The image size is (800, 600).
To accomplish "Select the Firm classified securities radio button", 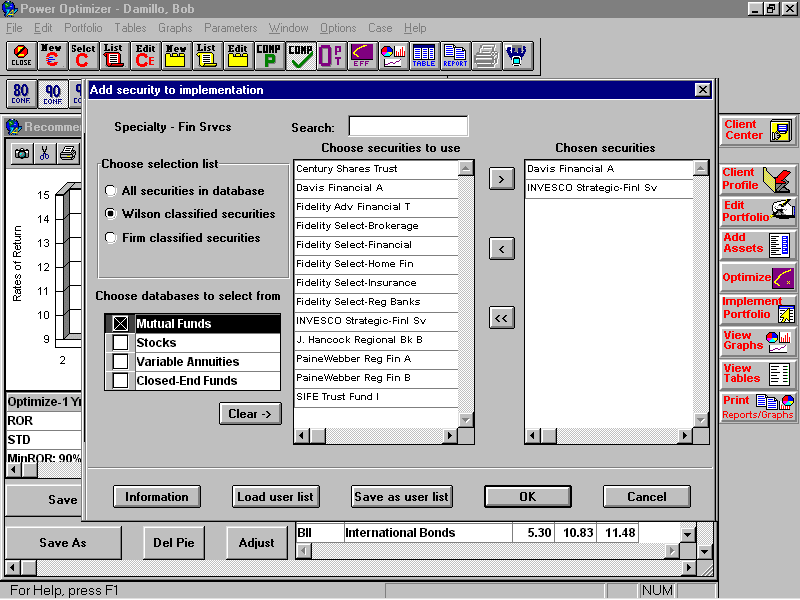I will 111,237.
